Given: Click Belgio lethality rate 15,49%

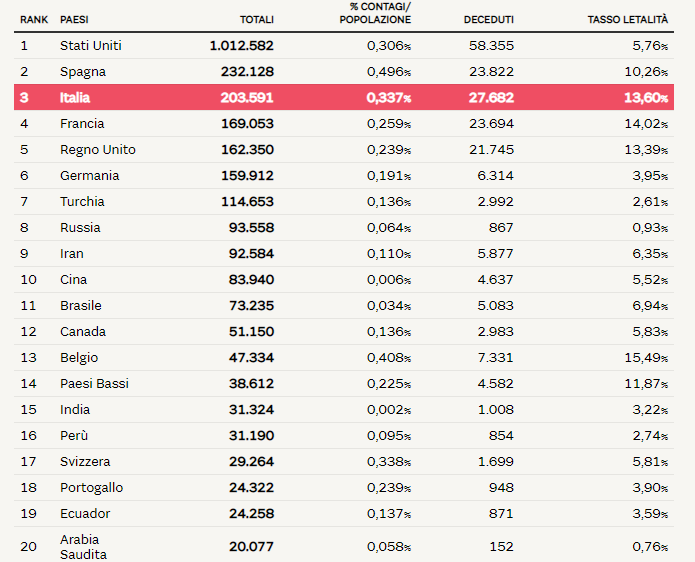Looking at the screenshot, I should coord(646,358).
